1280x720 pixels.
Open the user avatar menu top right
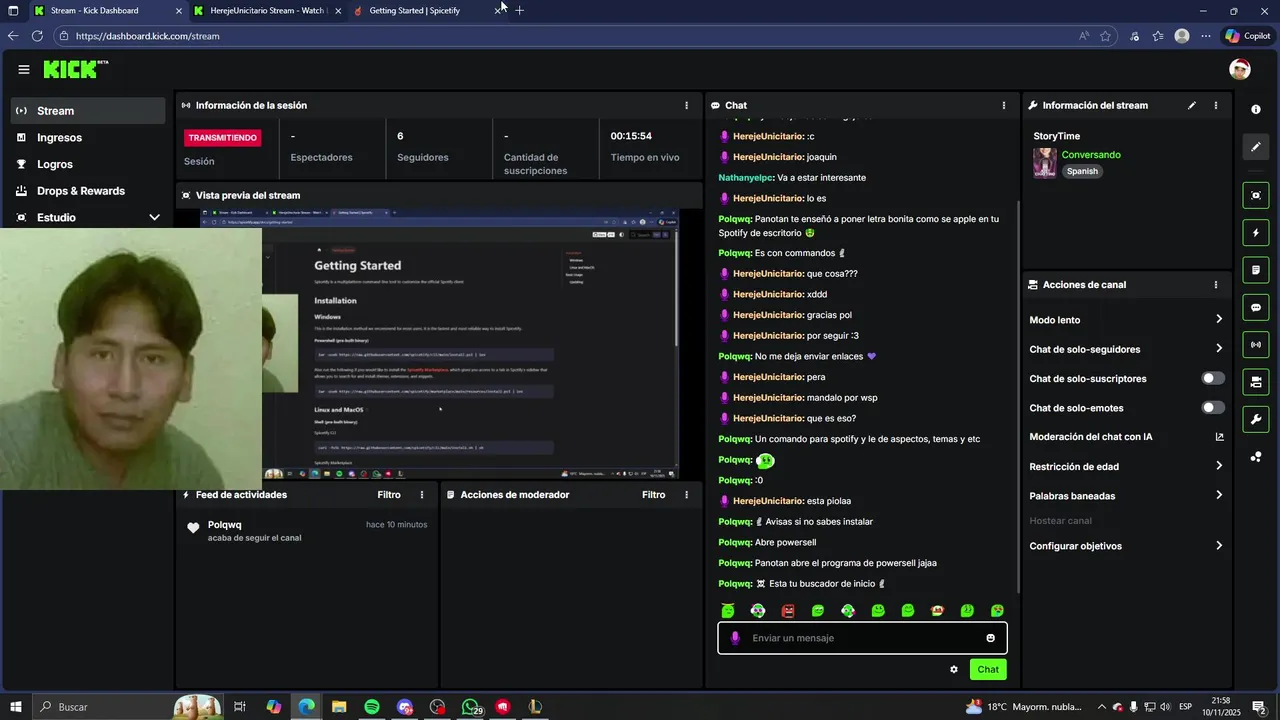[1240, 69]
